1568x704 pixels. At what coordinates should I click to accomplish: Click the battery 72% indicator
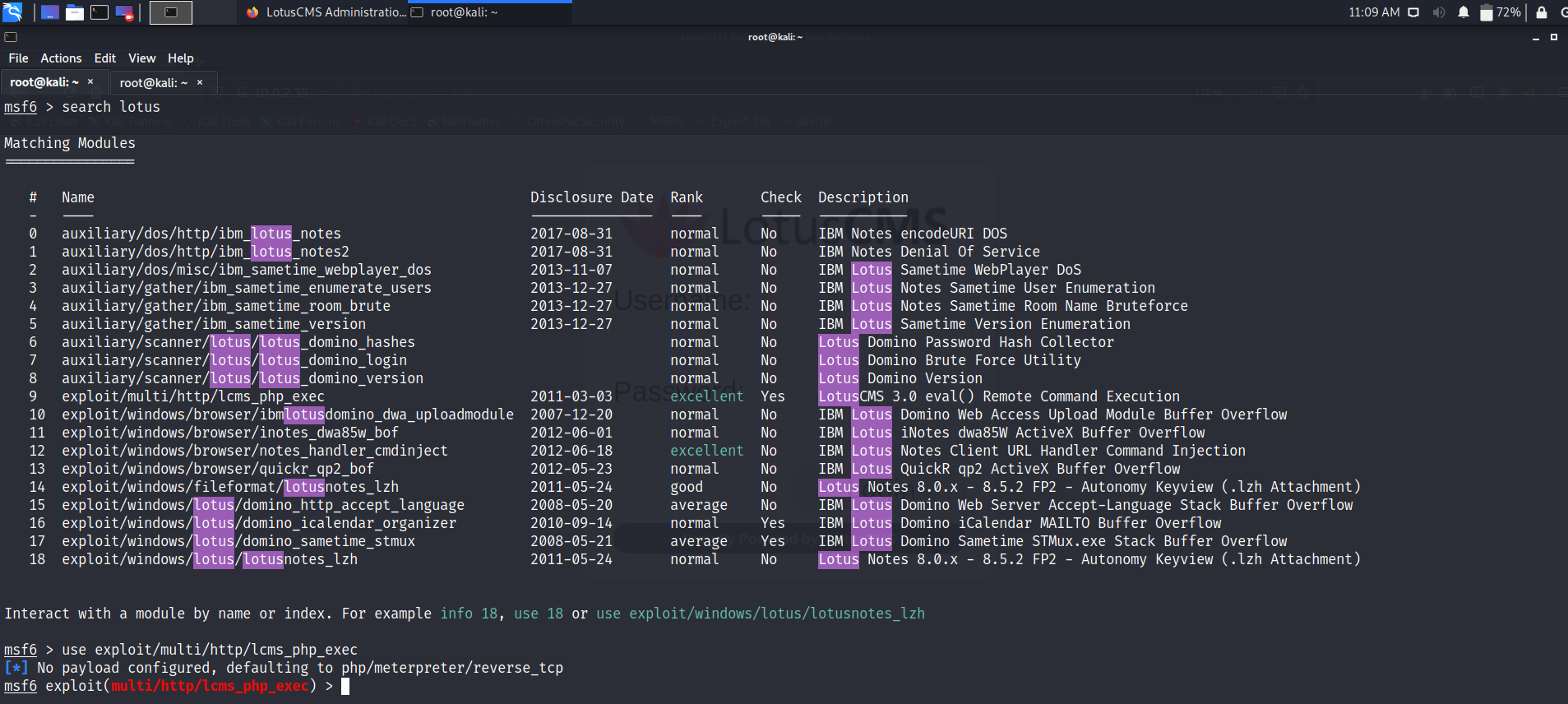(1500, 12)
